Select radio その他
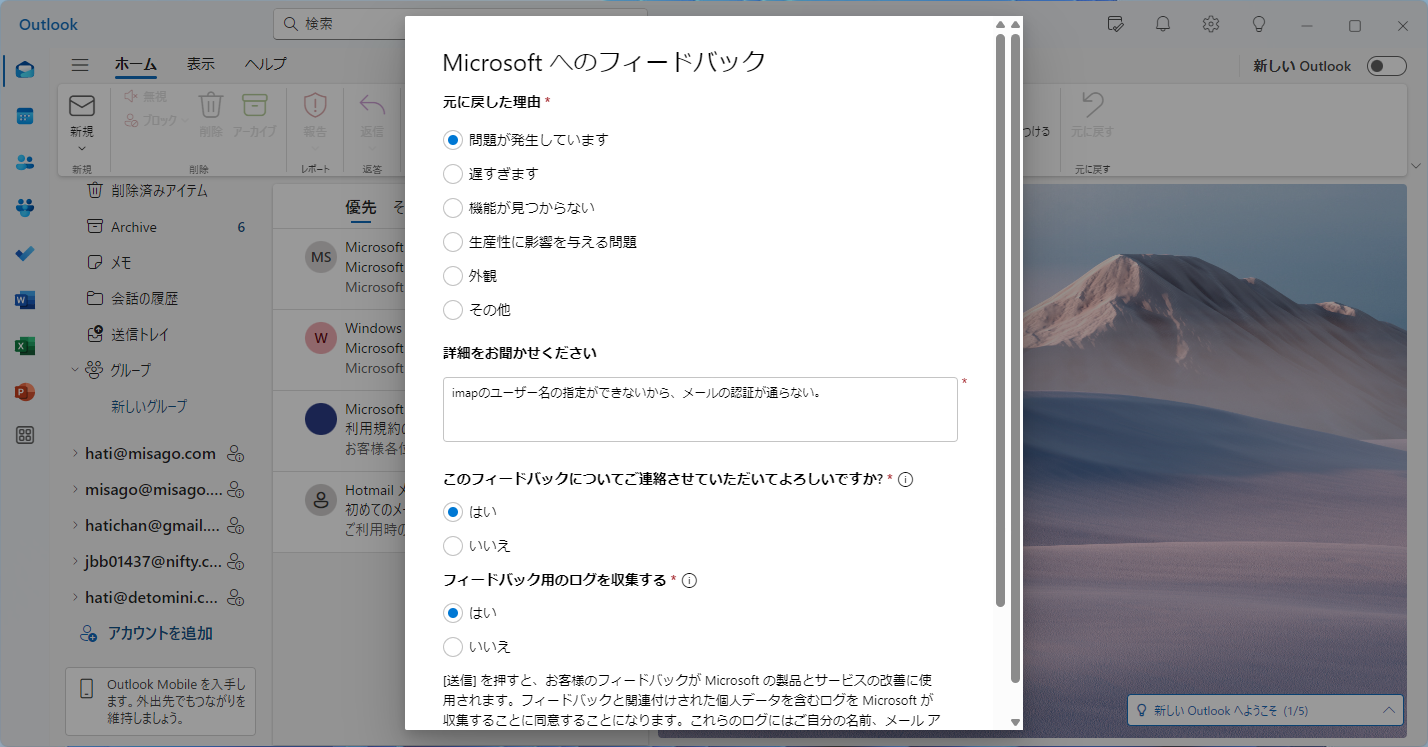1428x747 pixels. coord(453,310)
